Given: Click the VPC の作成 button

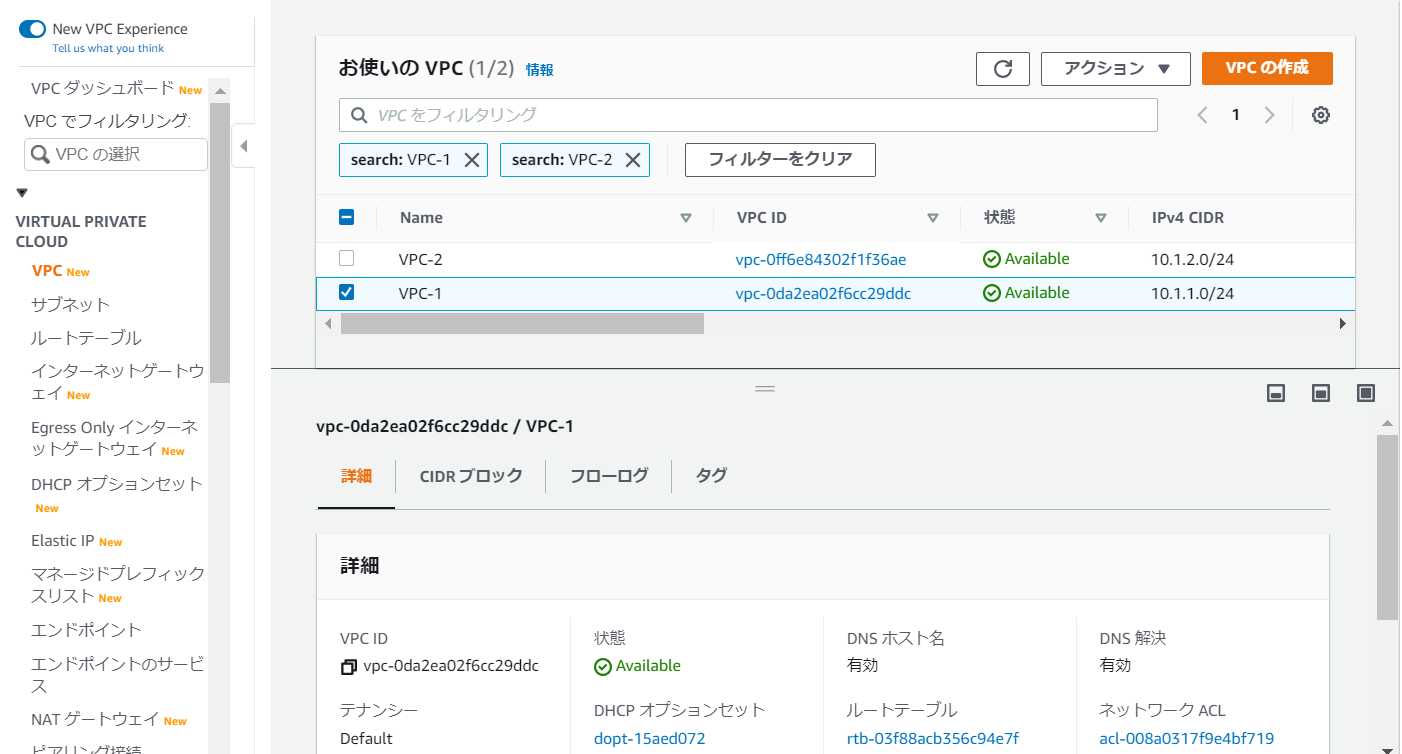Looking at the screenshot, I should click(1267, 68).
